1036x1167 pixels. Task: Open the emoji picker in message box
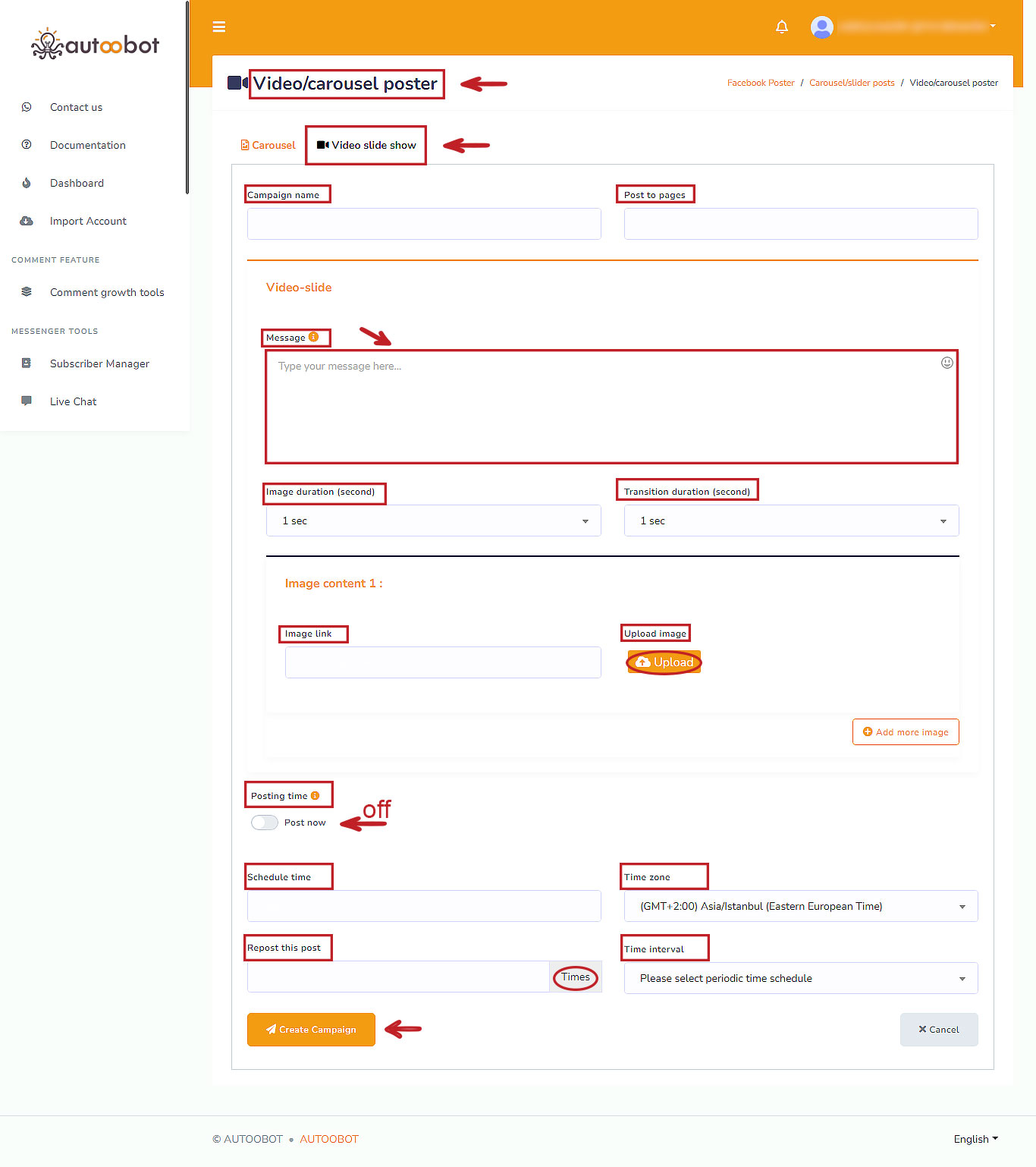pyautogui.click(x=947, y=363)
